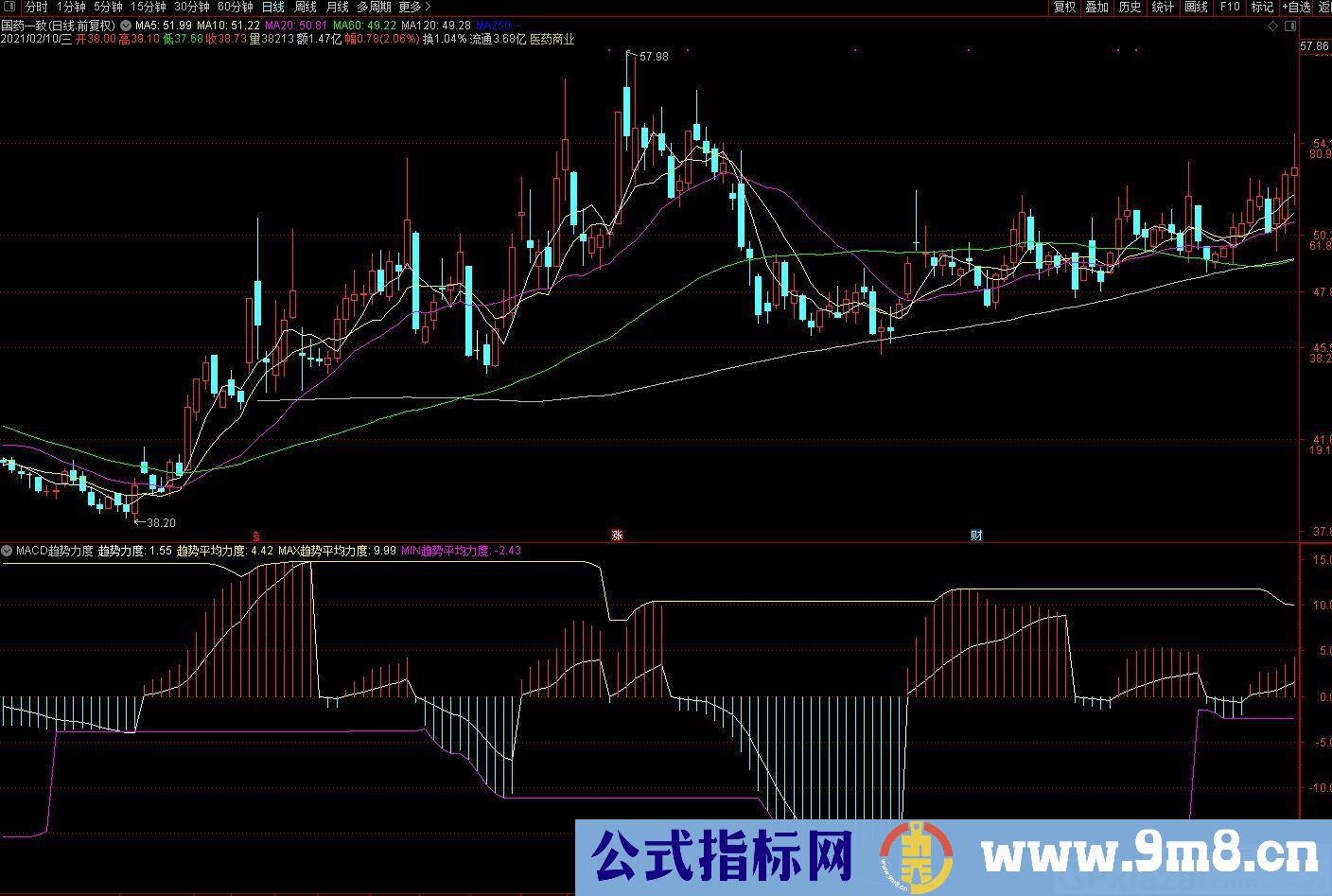Activate the 画线 drawing tools button

[1196, 7]
